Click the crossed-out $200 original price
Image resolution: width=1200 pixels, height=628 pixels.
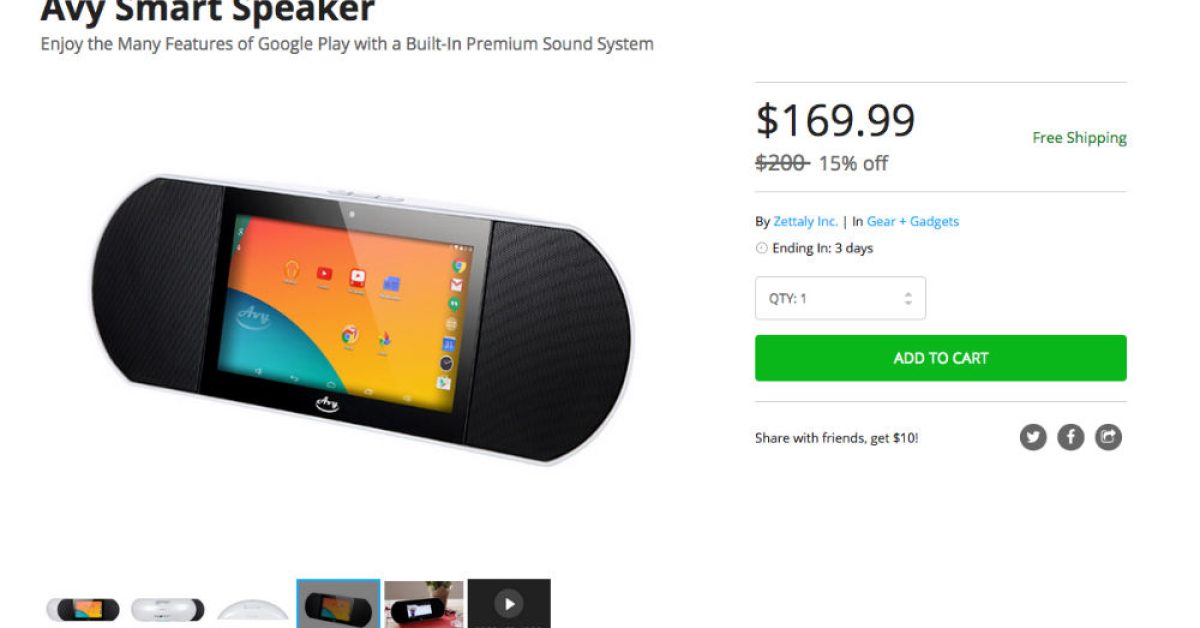point(781,163)
